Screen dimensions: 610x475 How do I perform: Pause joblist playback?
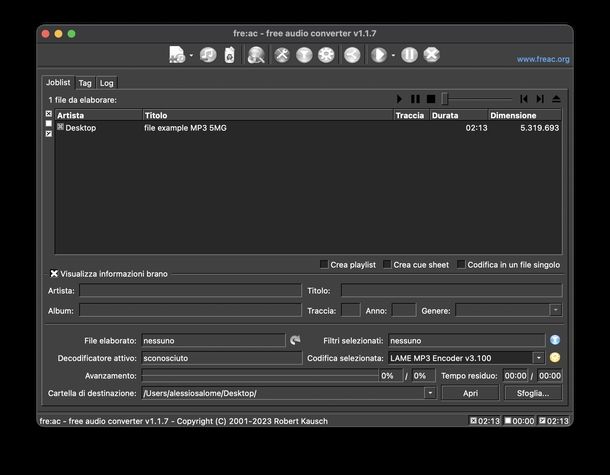click(415, 99)
